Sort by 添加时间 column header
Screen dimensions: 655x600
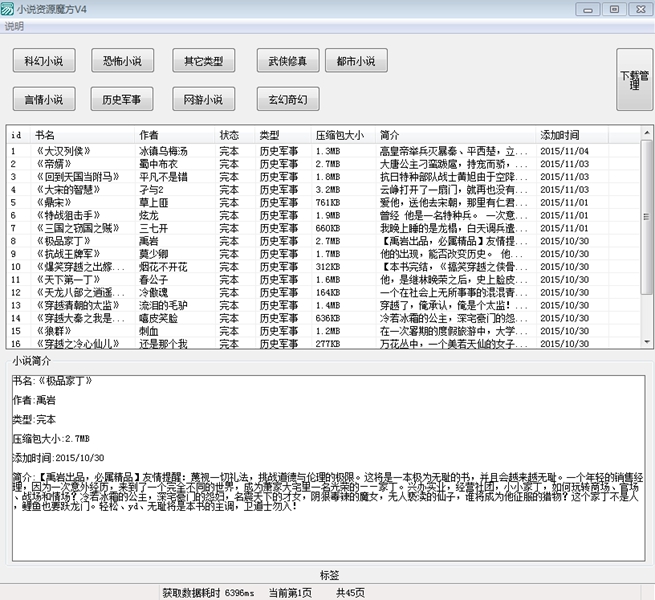(x=572, y=135)
